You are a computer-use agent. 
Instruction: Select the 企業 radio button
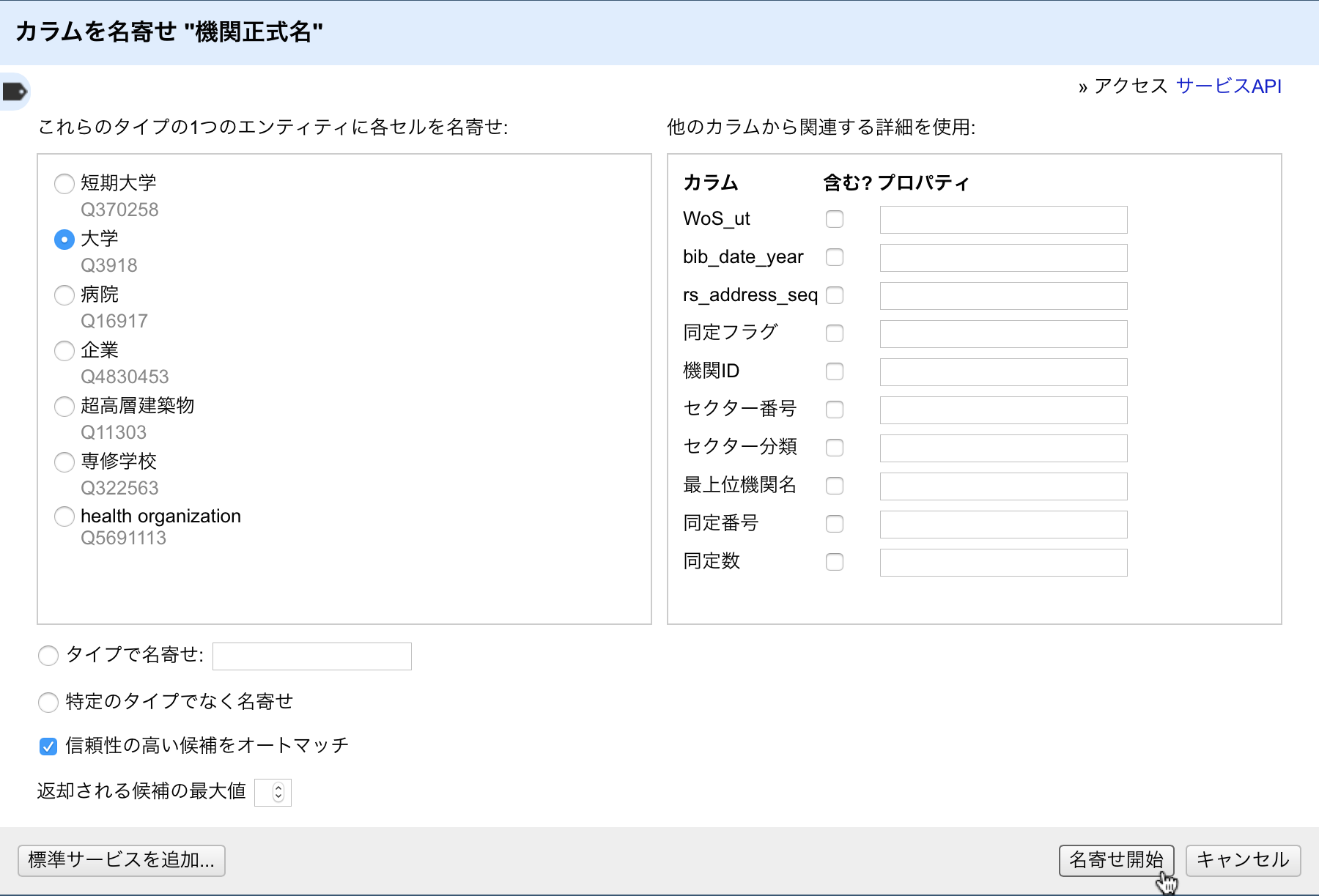tap(64, 350)
